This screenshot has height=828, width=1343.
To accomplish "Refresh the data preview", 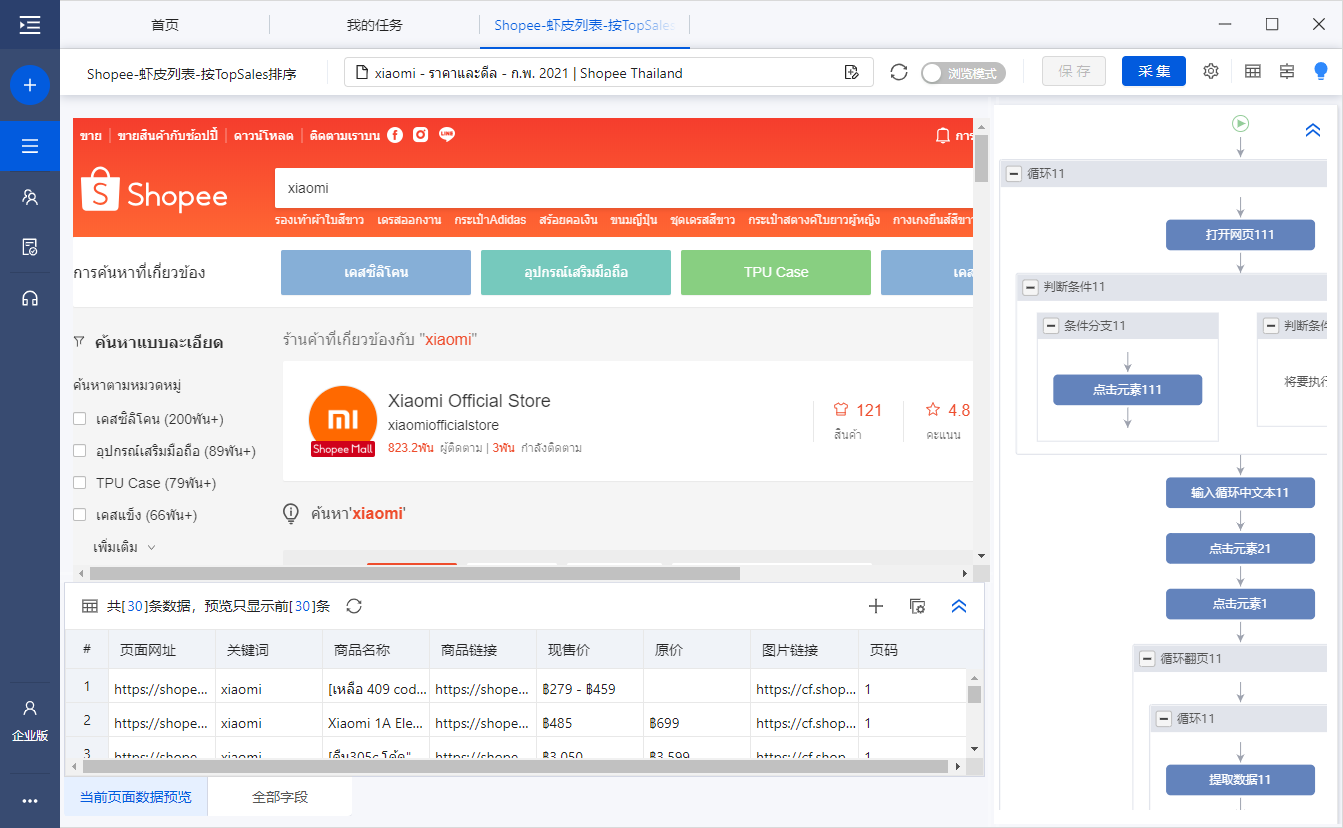I will tap(354, 606).
